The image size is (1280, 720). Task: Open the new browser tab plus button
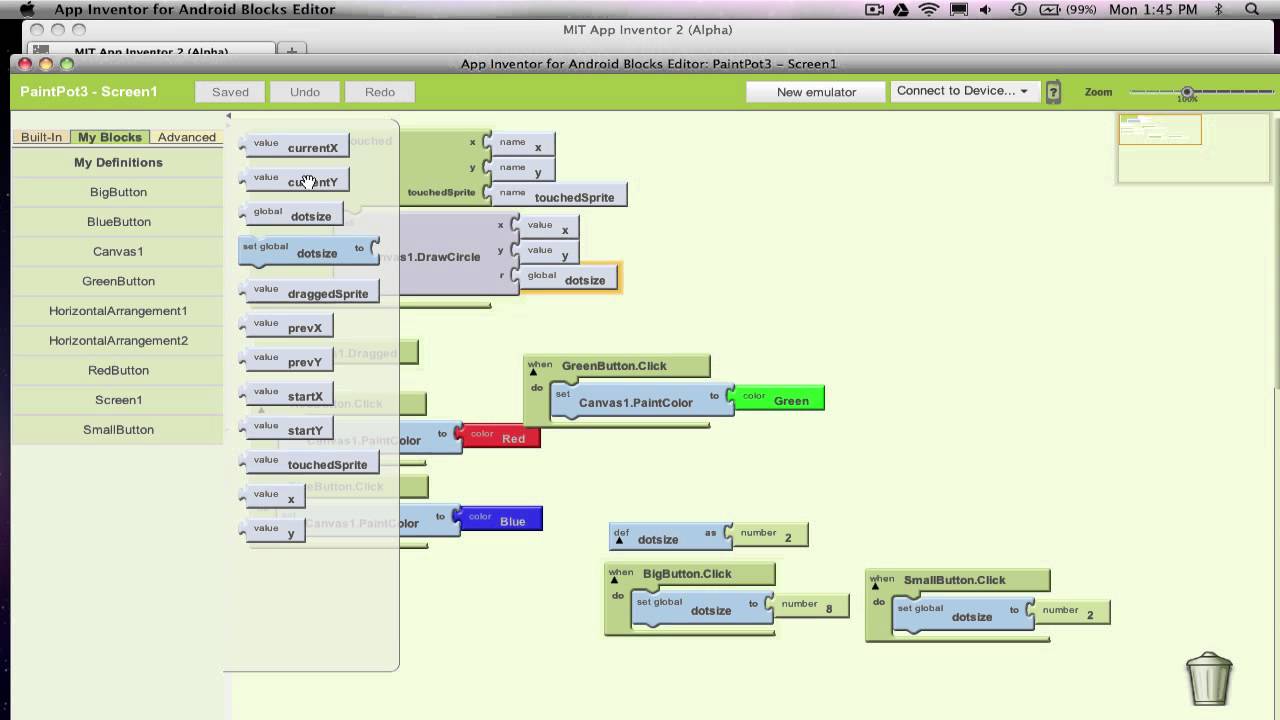tap(292, 51)
